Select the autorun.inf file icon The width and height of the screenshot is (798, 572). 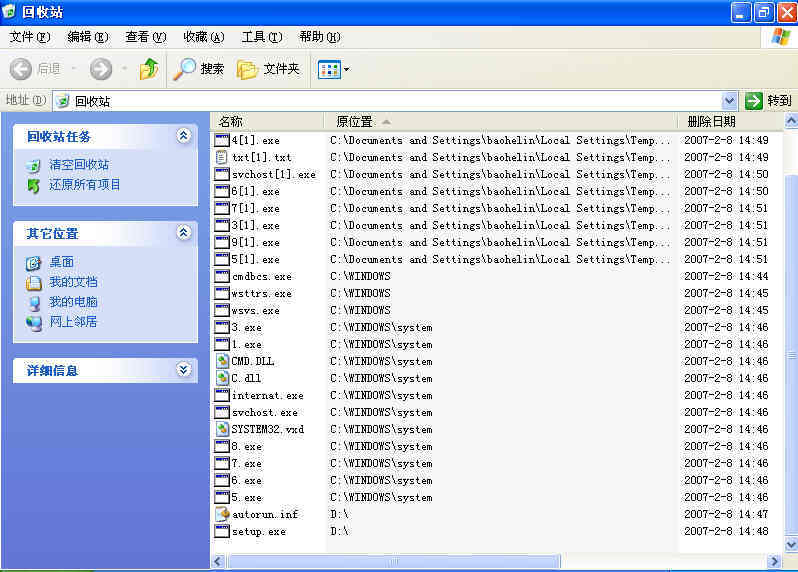click(x=222, y=514)
